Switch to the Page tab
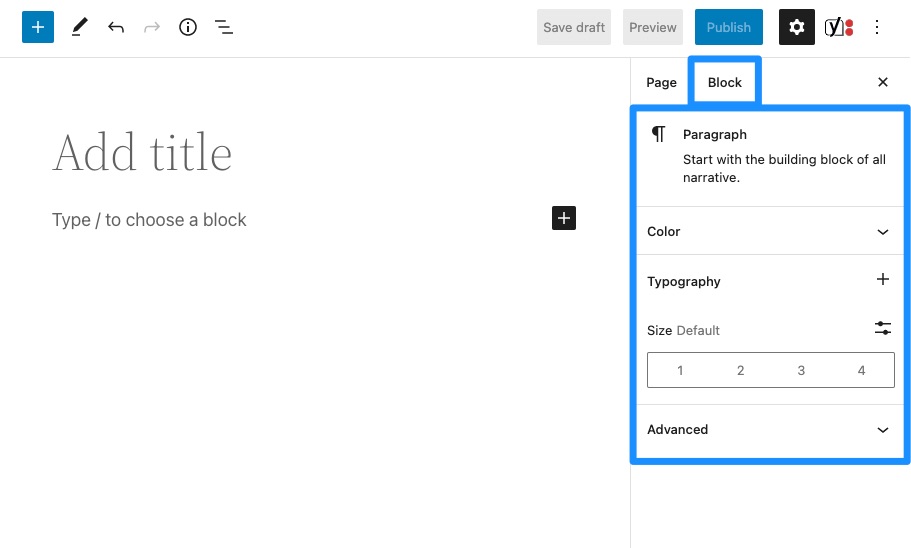The image size is (911, 548). click(661, 82)
